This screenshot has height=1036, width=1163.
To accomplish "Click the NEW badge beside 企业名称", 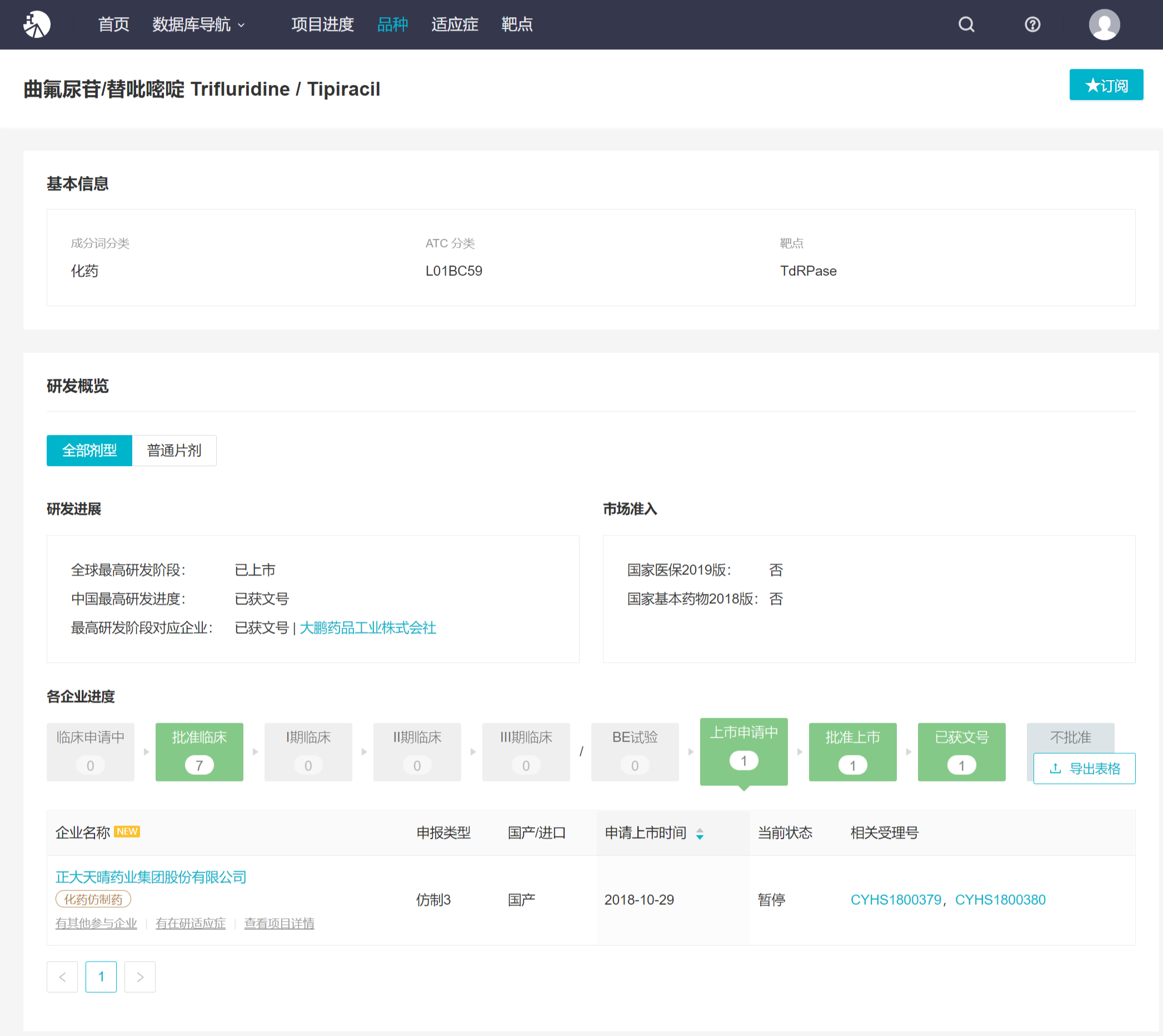I will [127, 832].
